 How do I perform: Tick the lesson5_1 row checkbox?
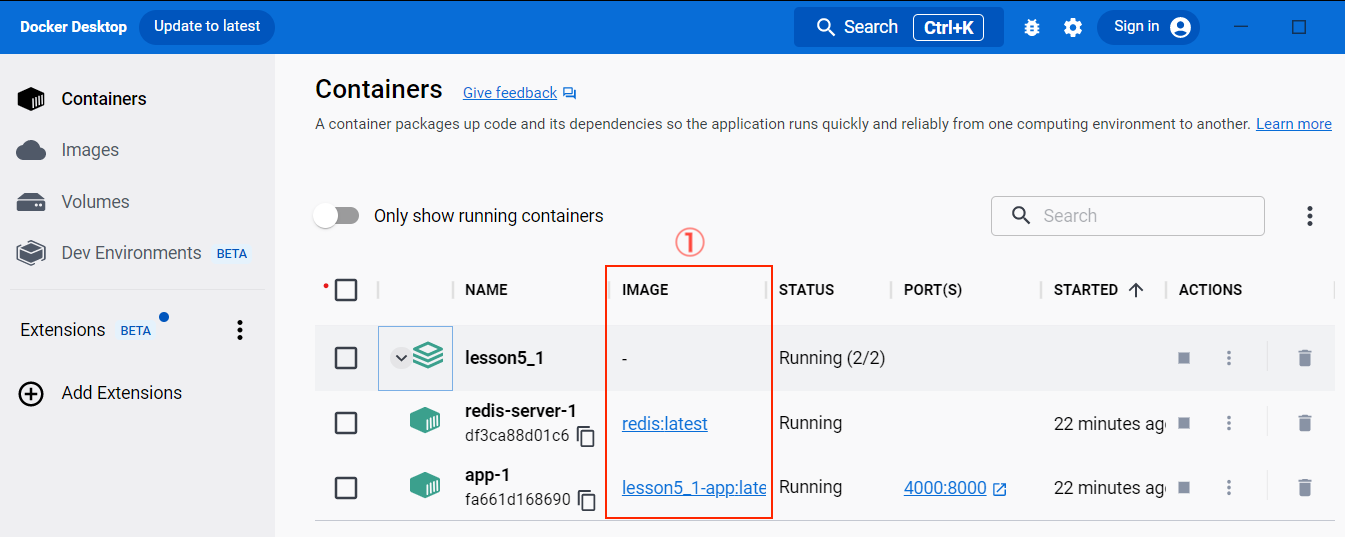(x=346, y=358)
